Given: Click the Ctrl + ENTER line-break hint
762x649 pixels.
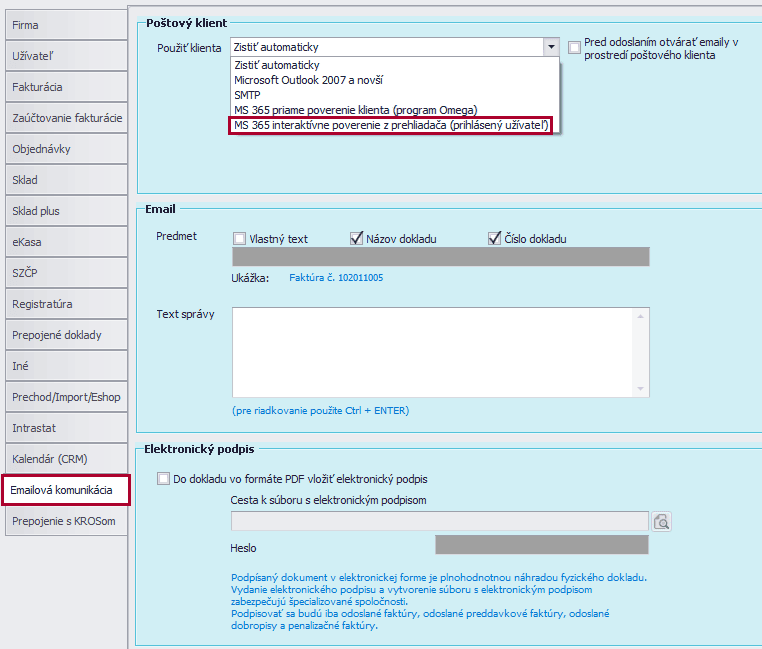Looking at the screenshot, I should pyautogui.click(x=321, y=411).
